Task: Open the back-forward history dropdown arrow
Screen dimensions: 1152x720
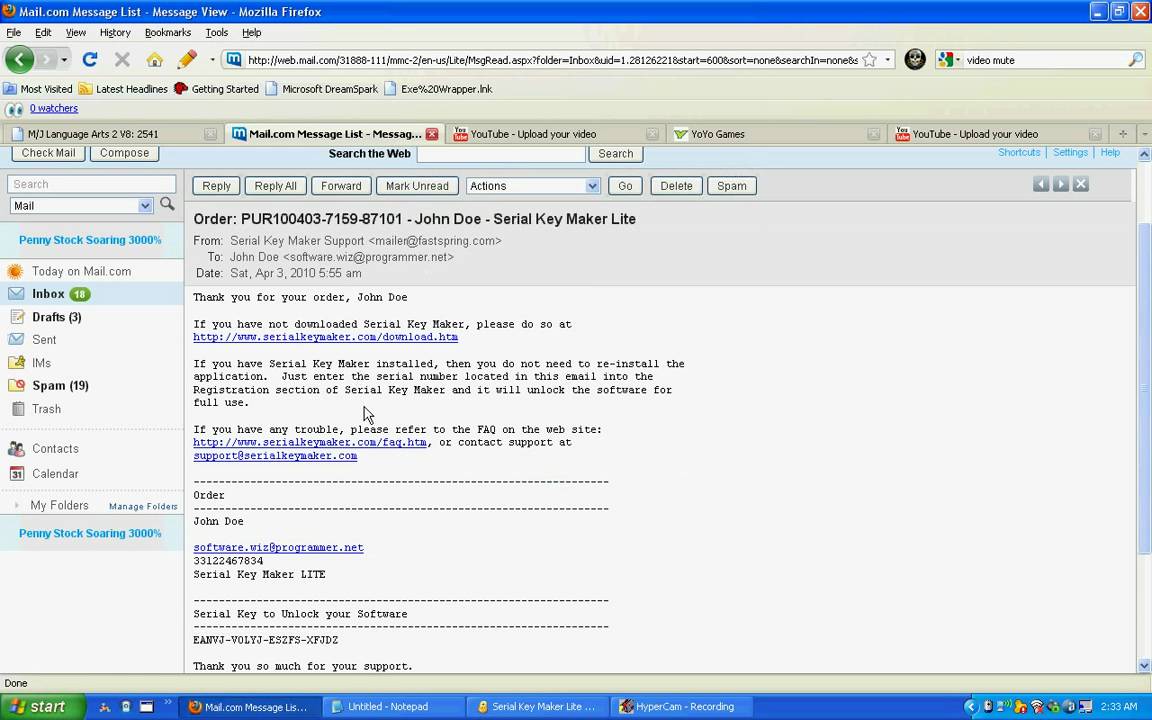Action: [x=65, y=60]
